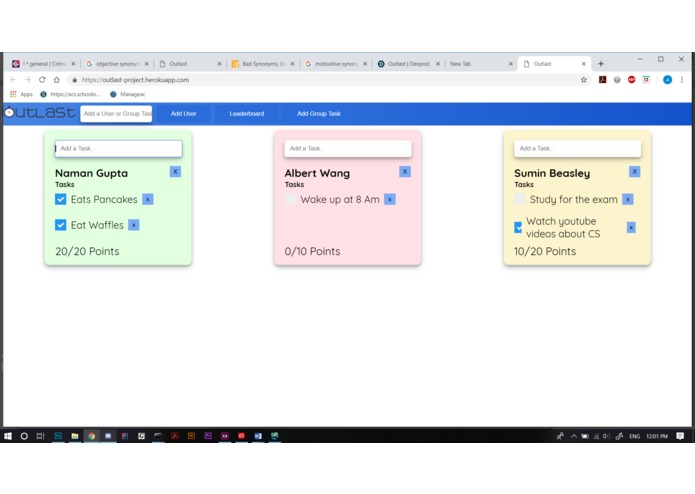Screen dimensions: 695x494
Task: Delete the Eat Waffles task
Action: tap(133, 225)
